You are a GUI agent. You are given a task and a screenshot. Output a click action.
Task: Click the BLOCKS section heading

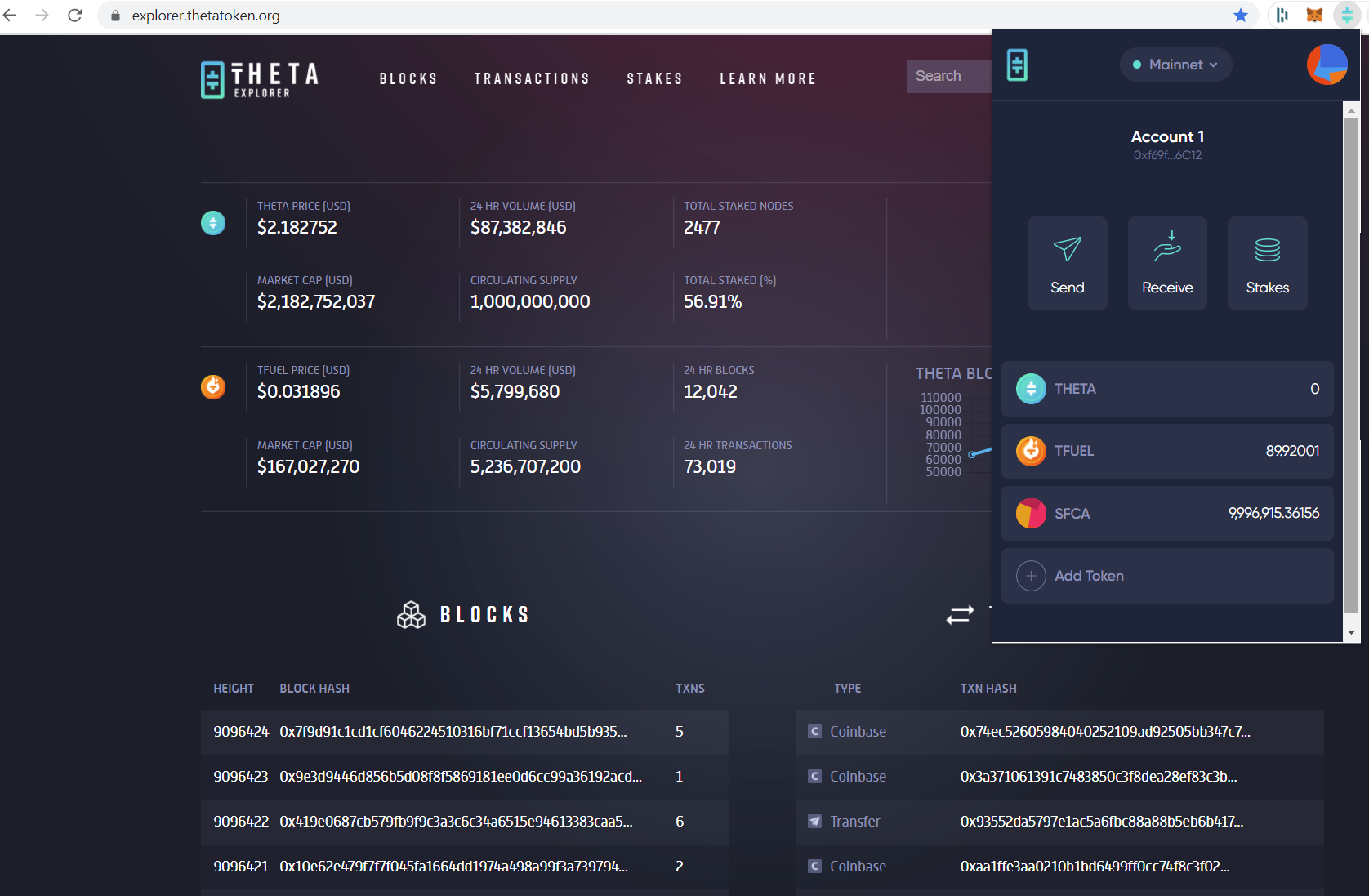click(485, 614)
